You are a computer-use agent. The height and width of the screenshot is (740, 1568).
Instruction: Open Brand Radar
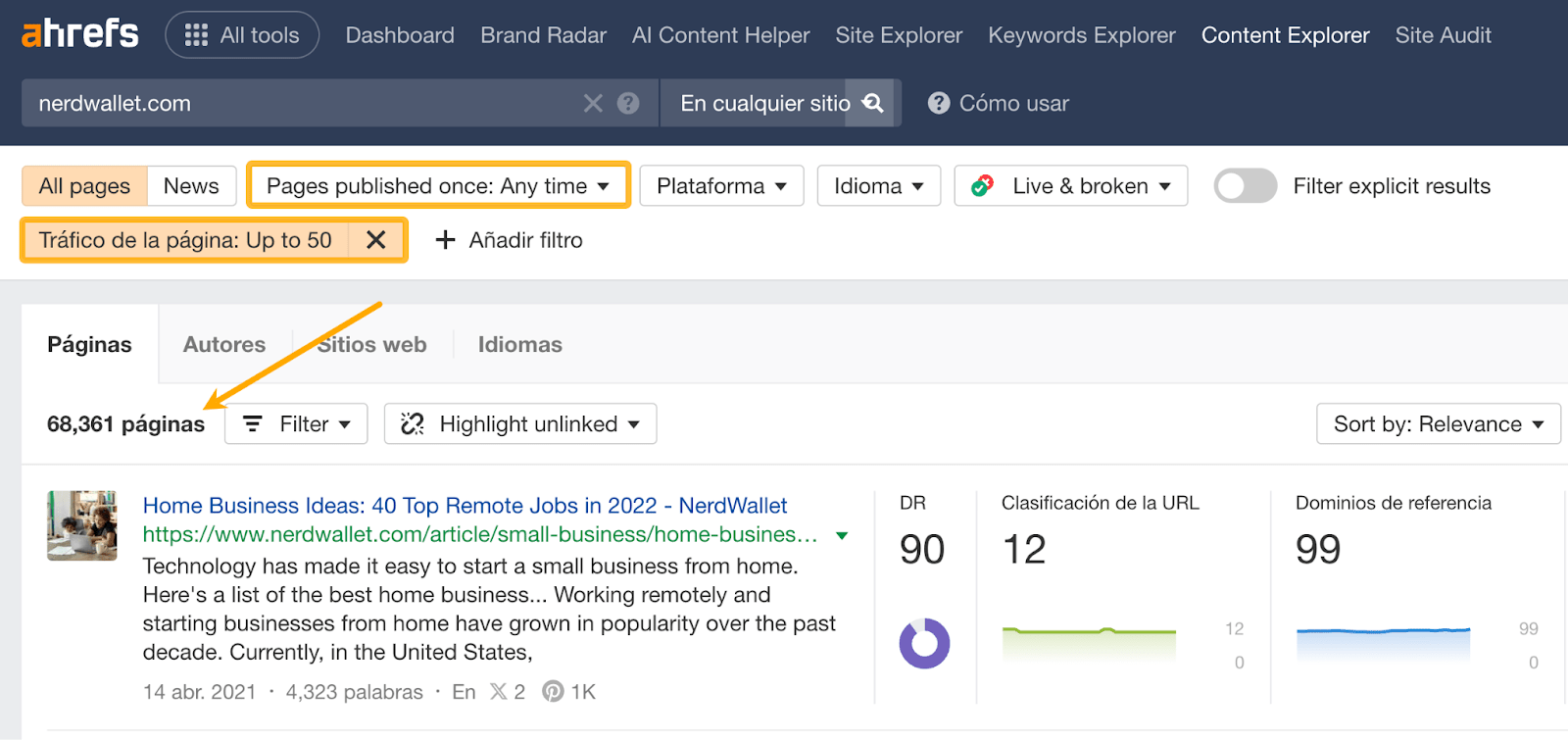544,35
